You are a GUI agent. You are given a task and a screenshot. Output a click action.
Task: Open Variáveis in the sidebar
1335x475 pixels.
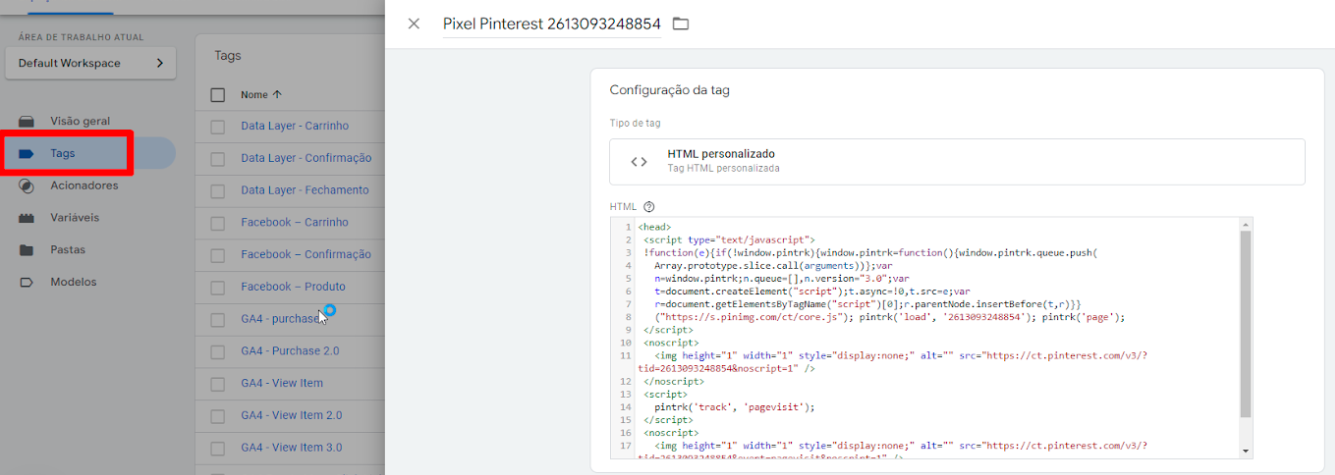click(x=75, y=218)
